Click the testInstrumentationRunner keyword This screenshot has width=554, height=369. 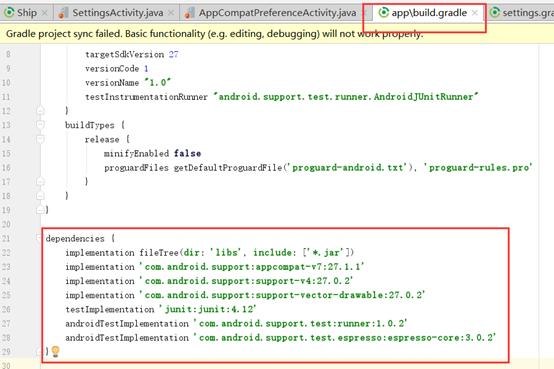click(x=146, y=97)
